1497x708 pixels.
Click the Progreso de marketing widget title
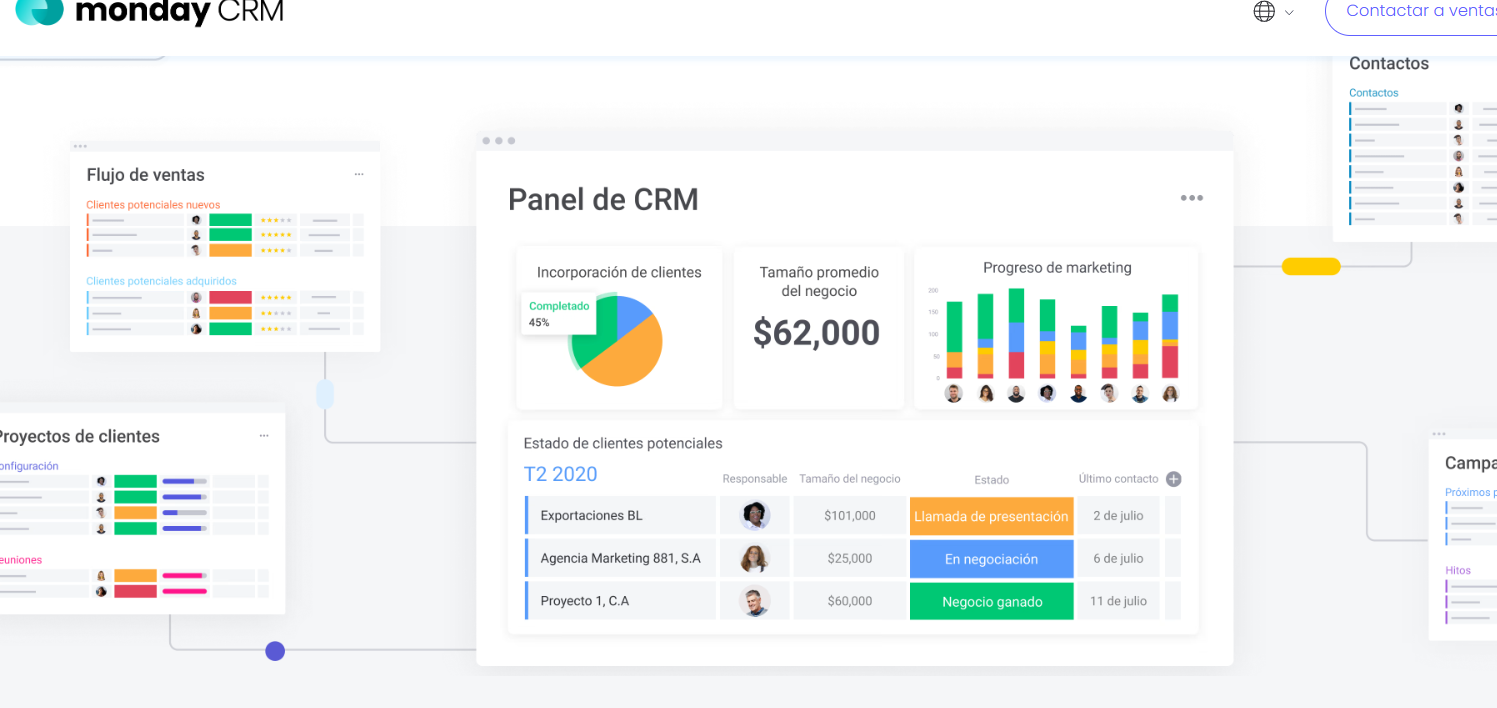click(x=1057, y=268)
